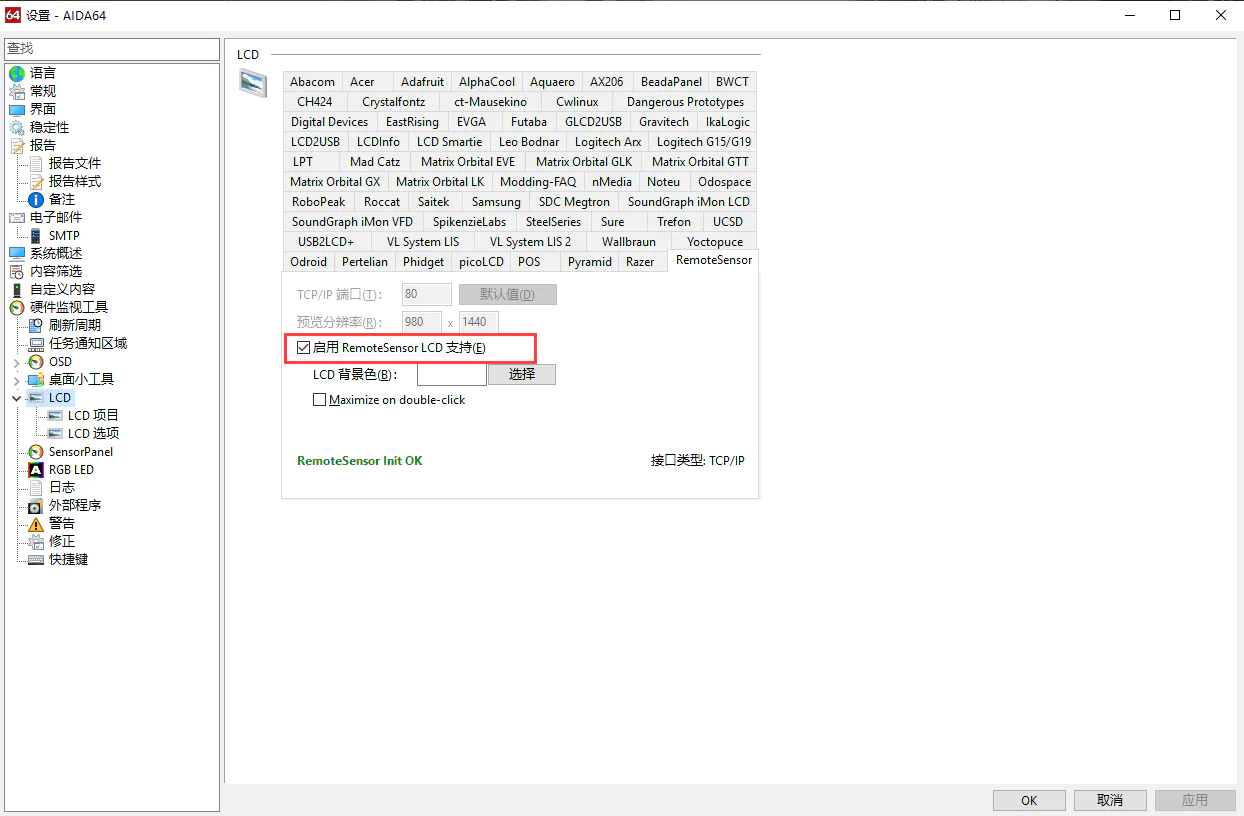The height and width of the screenshot is (816, 1244).
Task: Click the 硬件监视工具 gauge icon
Action: pyautogui.click(x=16, y=307)
